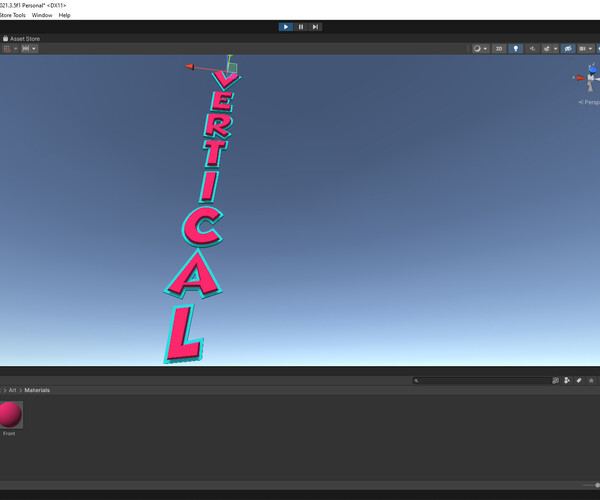Toggle scene audio
Screen dimensions: 600x500
click(532, 49)
